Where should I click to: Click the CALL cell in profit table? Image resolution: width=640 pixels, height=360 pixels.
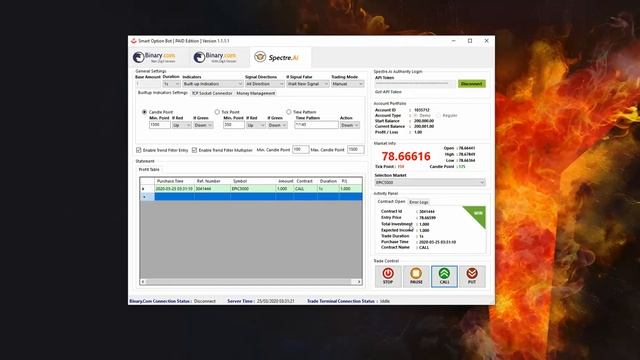coord(305,189)
